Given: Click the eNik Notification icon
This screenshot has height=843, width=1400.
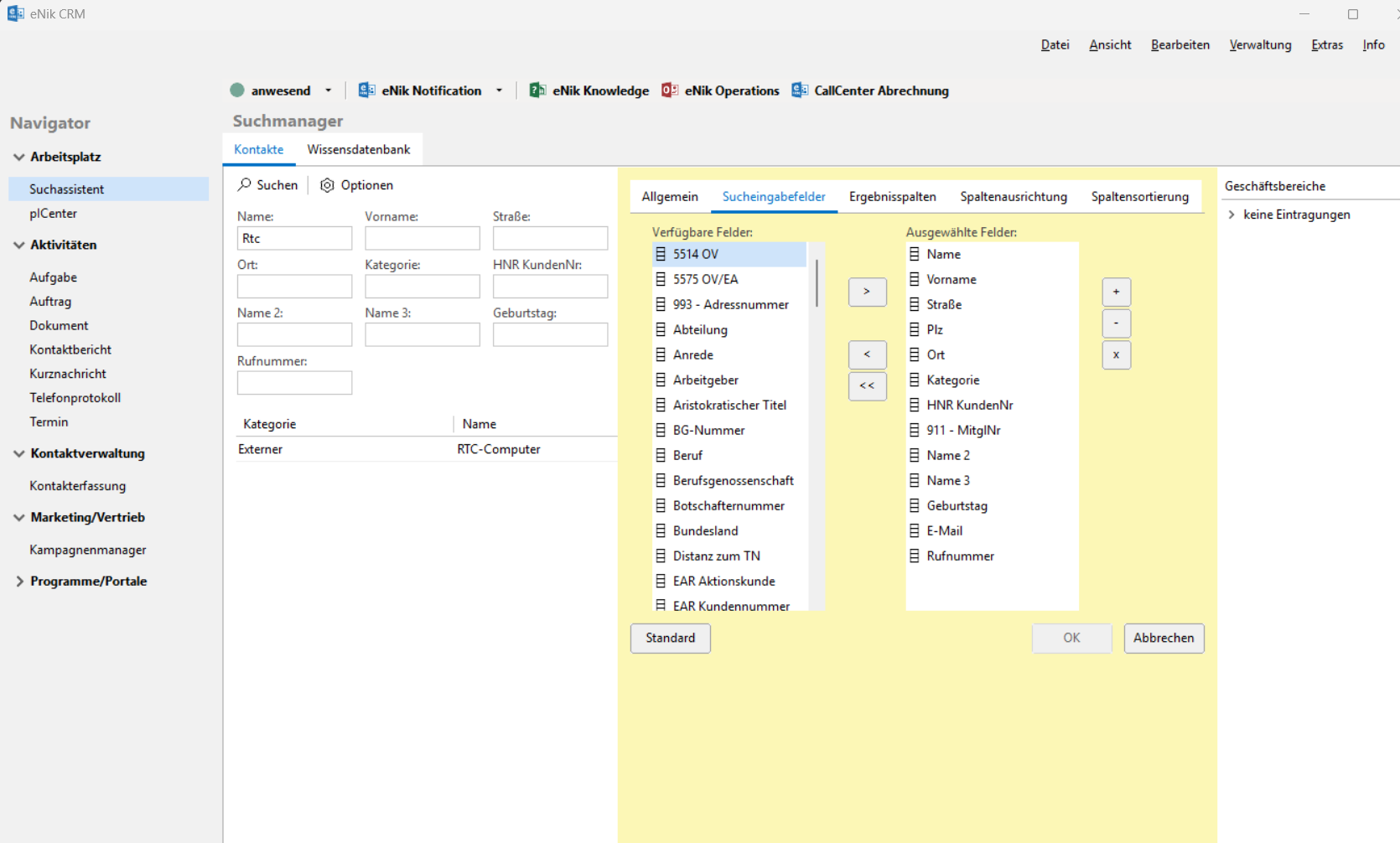Looking at the screenshot, I should tap(366, 91).
